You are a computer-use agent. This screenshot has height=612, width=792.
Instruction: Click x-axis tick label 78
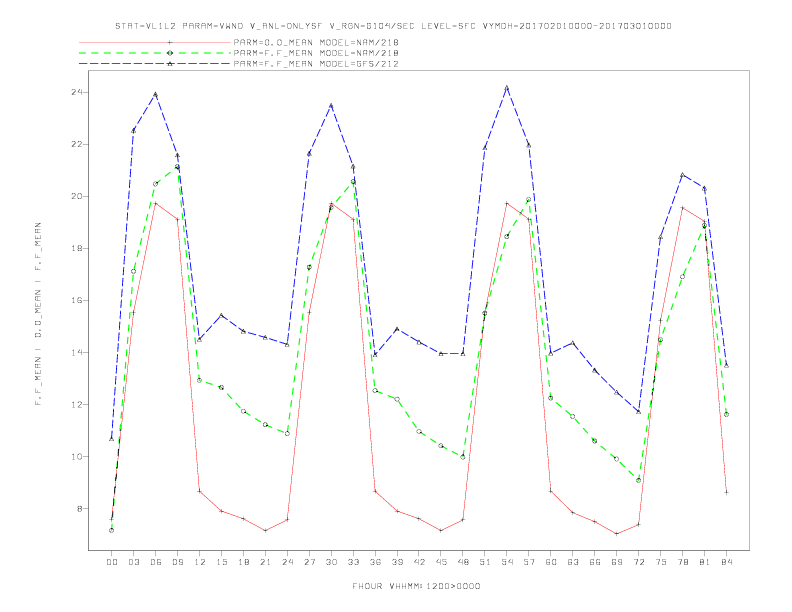pos(682,562)
